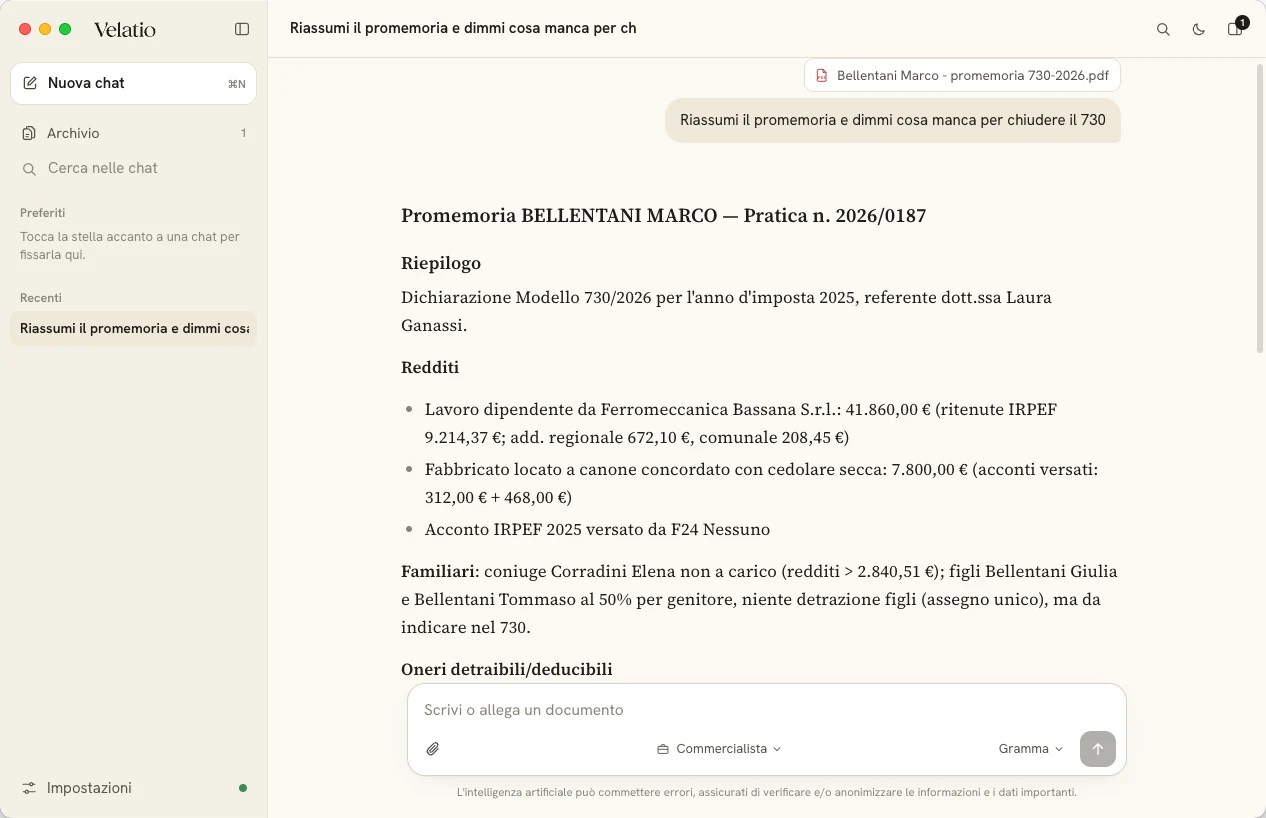Click the magnifier icon in Cerca nelle chat
The image size is (1266, 818).
(x=29, y=169)
